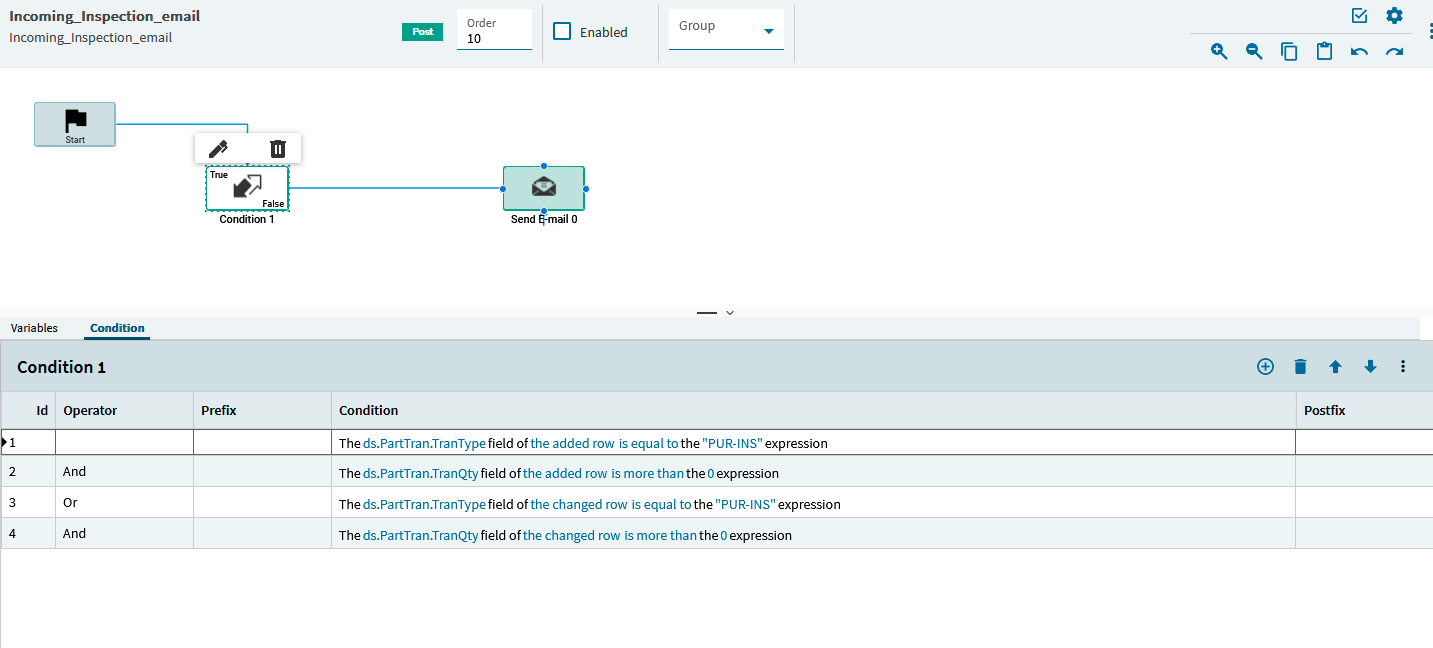The width and height of the screenshot is (1433, 648).
Task: Open Condition 1 overflow menu
Action: (1403, 367)
